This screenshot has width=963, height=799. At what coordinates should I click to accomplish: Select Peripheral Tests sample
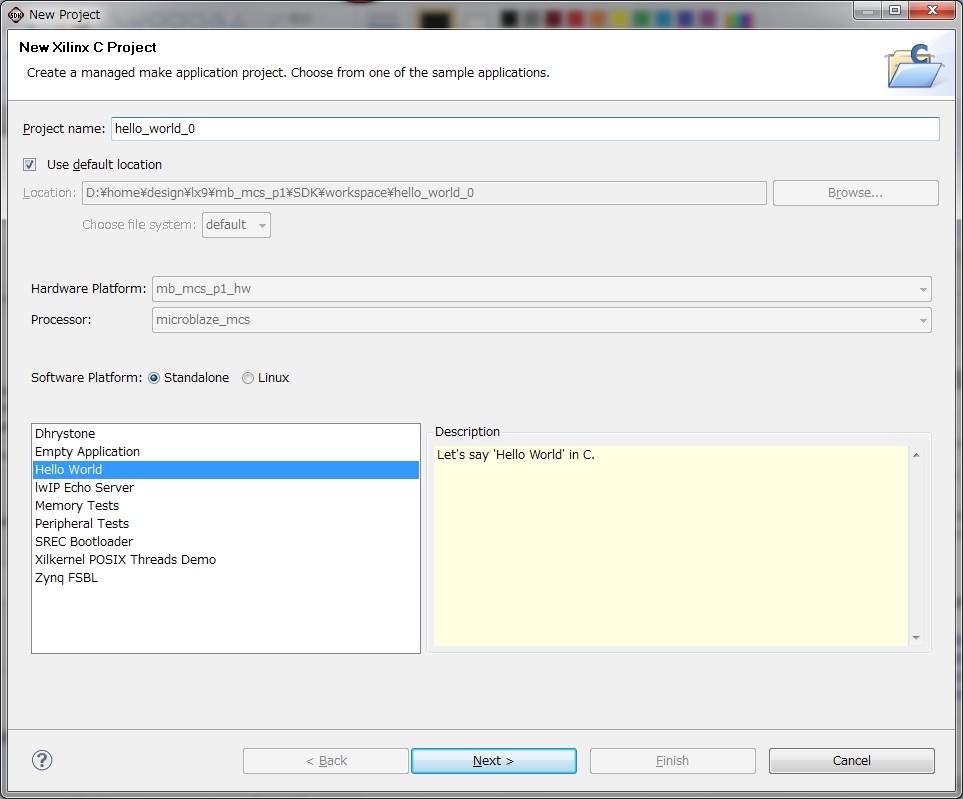coord(225,524)
